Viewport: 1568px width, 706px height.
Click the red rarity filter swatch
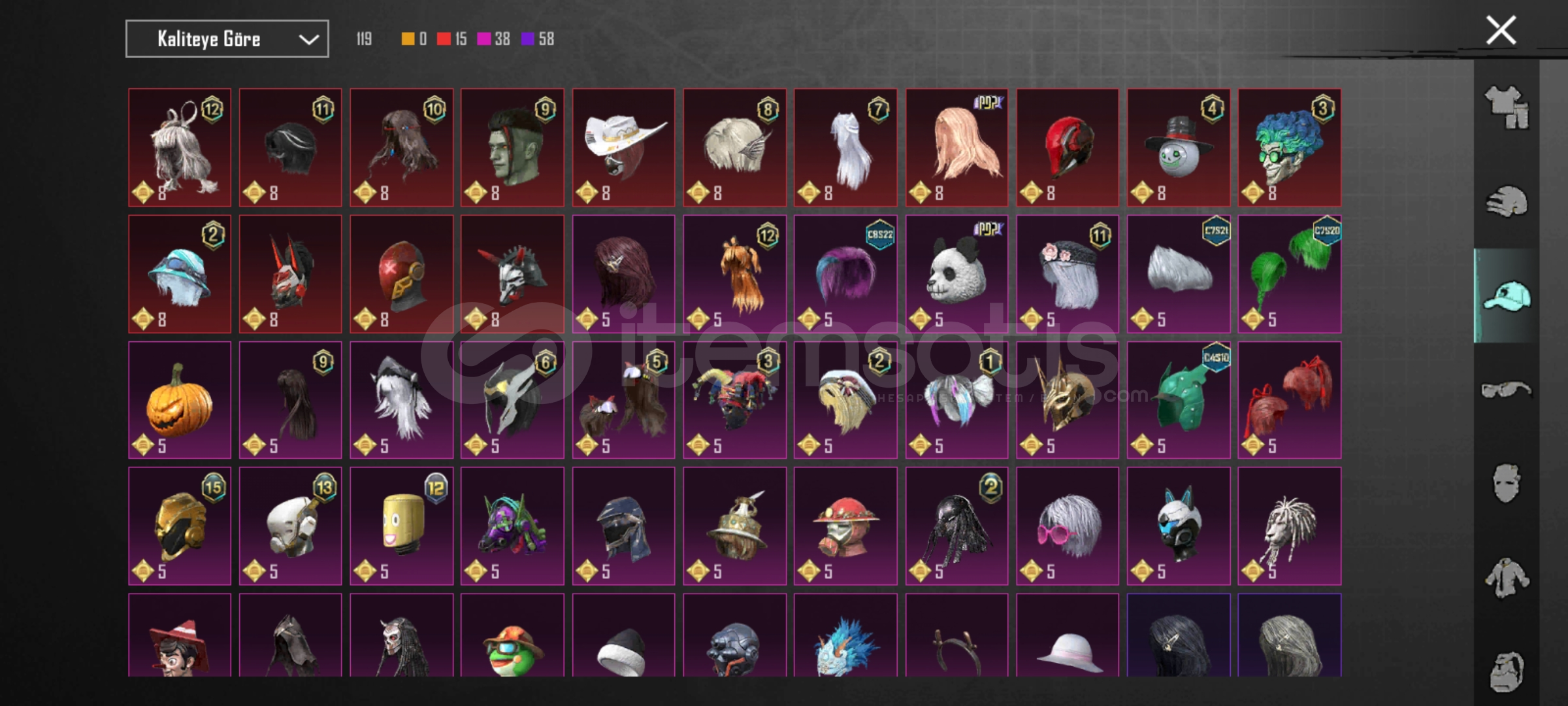444,39
